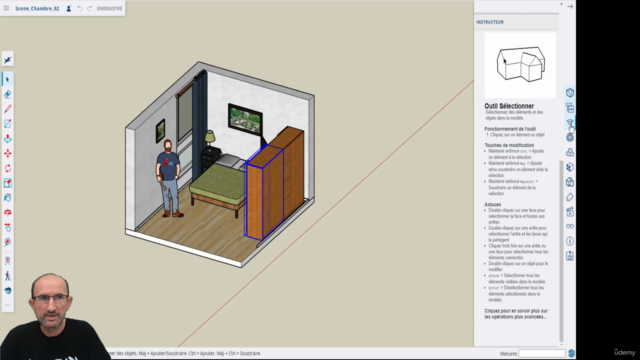Screen dimensions: 640x360
Task: Select the Pan hand tool
Action: pyautogui.click(x=8, y=227)
